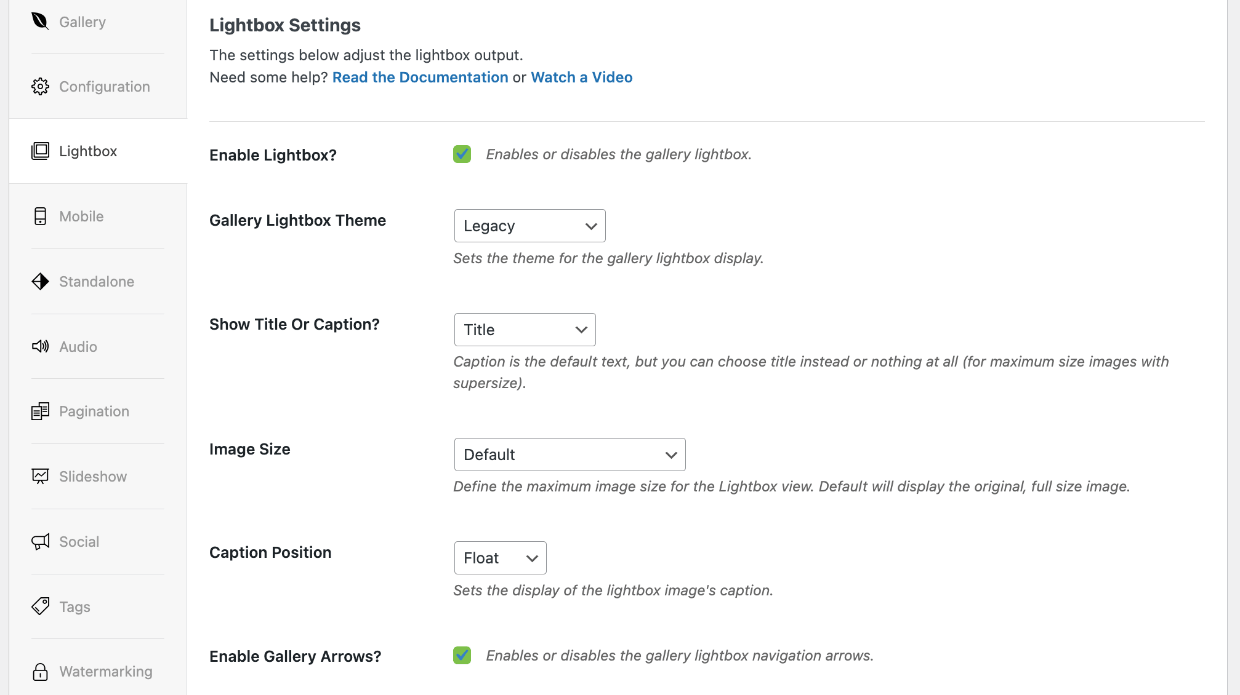Viewport: 1240px width, 695px height.
Task: Click the Configuration gear icon
Action: [x=40, y=86]
